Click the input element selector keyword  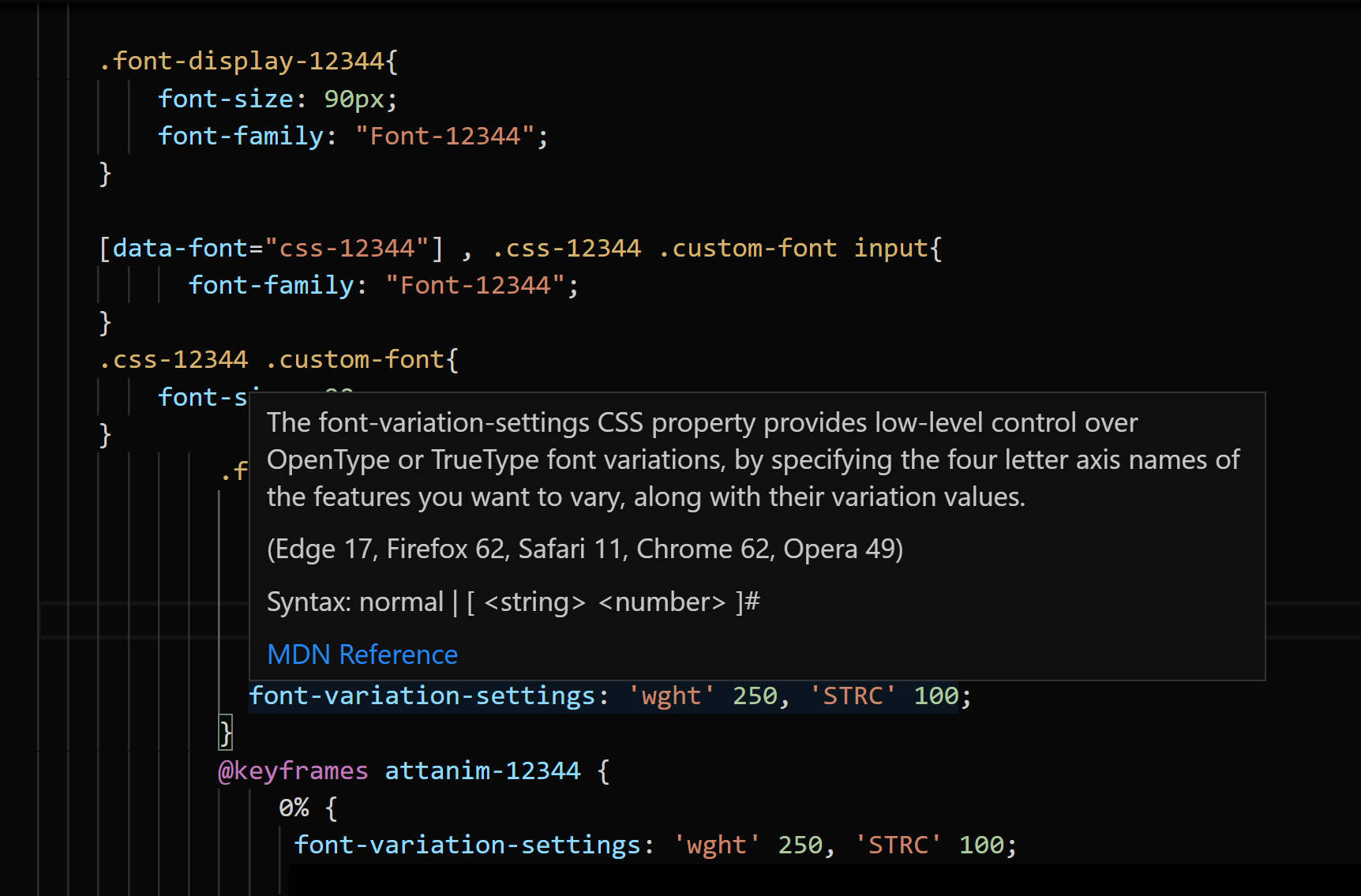[x=890, y=248]
